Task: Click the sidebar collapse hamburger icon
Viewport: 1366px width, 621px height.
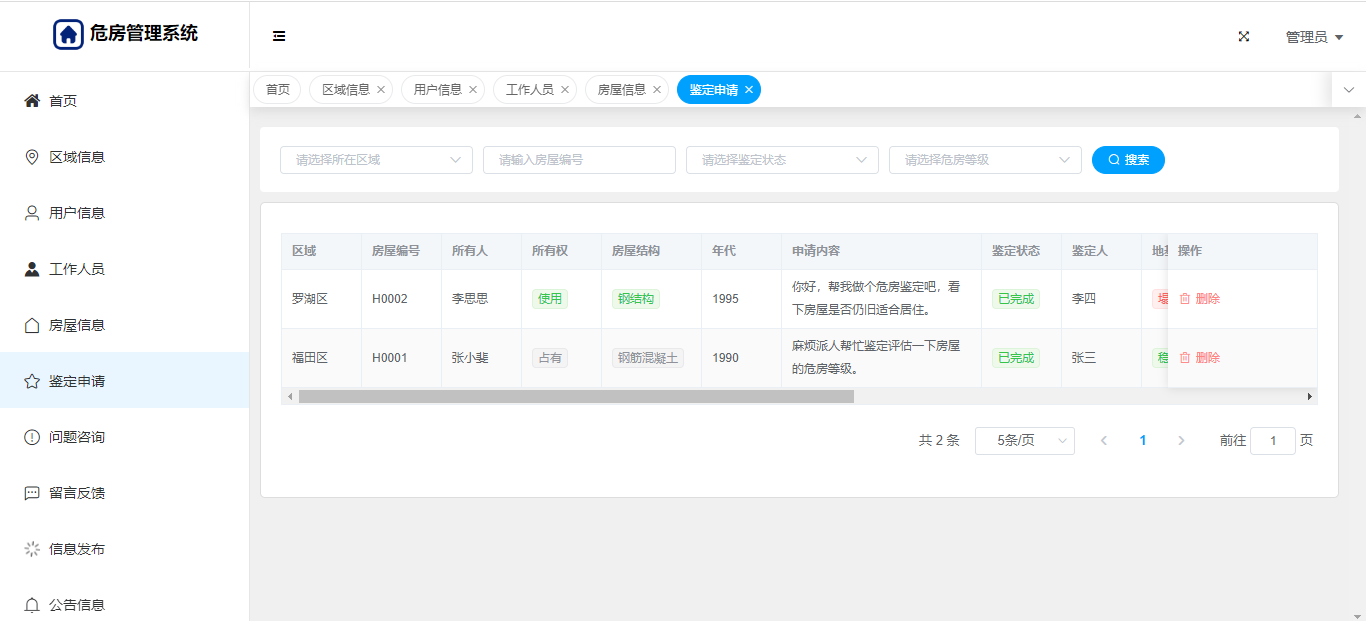Action: (279, 36)
